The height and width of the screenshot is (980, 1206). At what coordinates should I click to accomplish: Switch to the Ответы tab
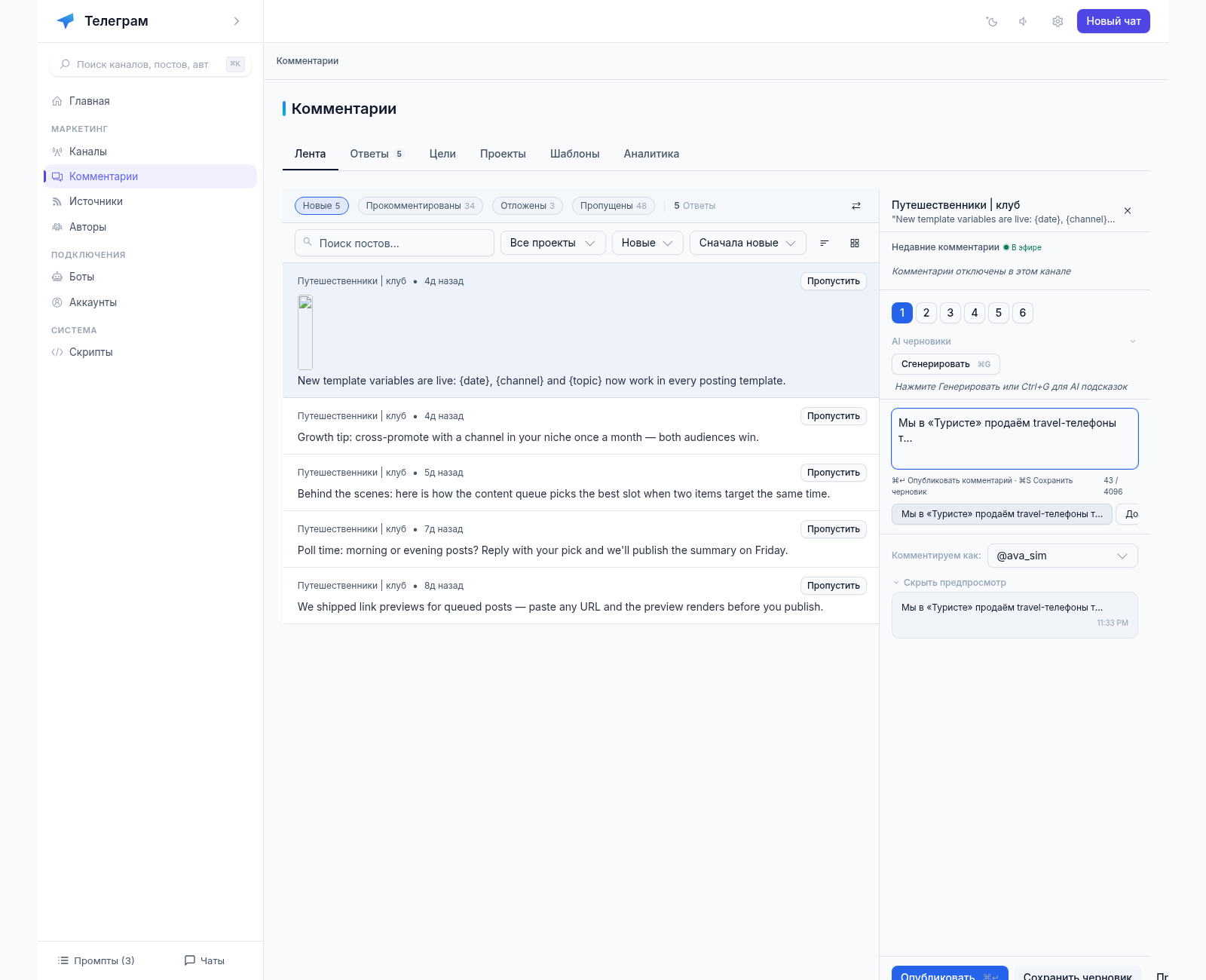coord(378,154)
